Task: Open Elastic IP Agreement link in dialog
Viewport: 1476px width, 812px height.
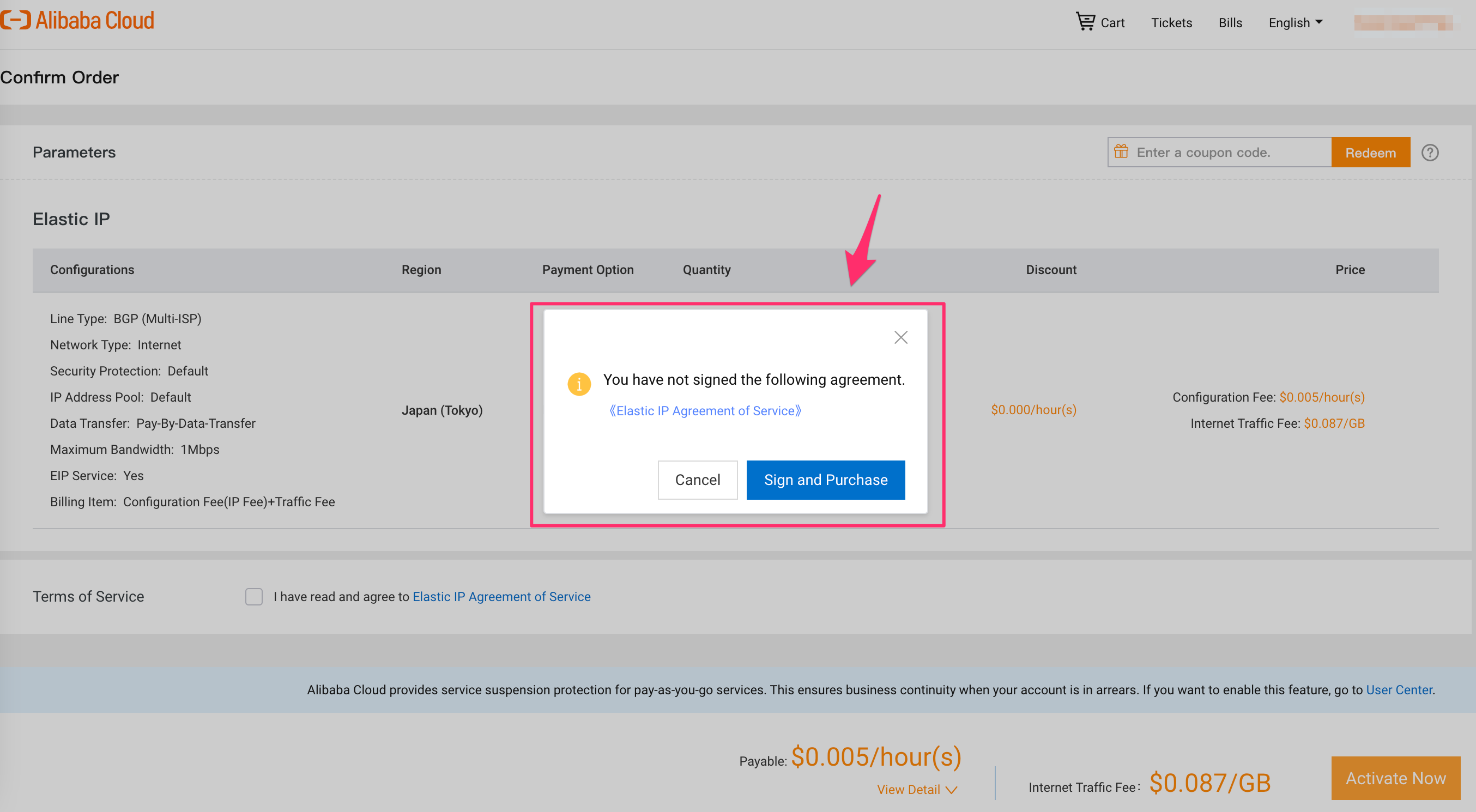Action: click(x=705, y=411)
